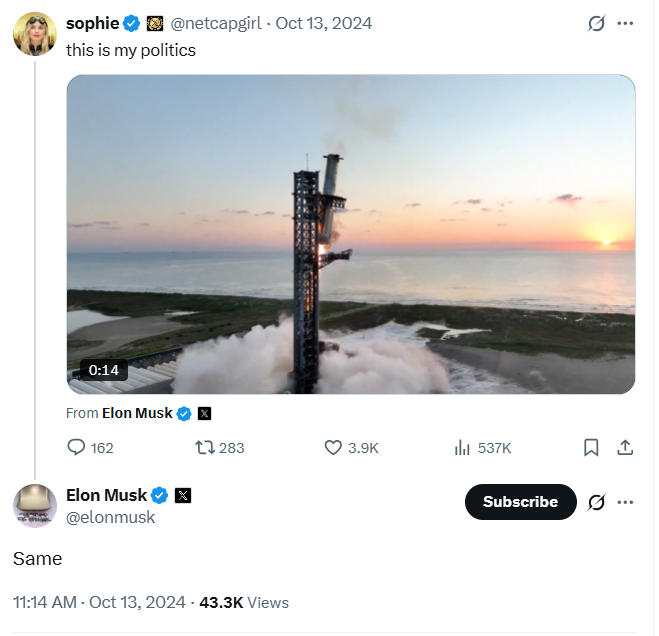Click the X affiliate badge beside Elon Musk's name
659x636 pixels.
pos(183,495)
